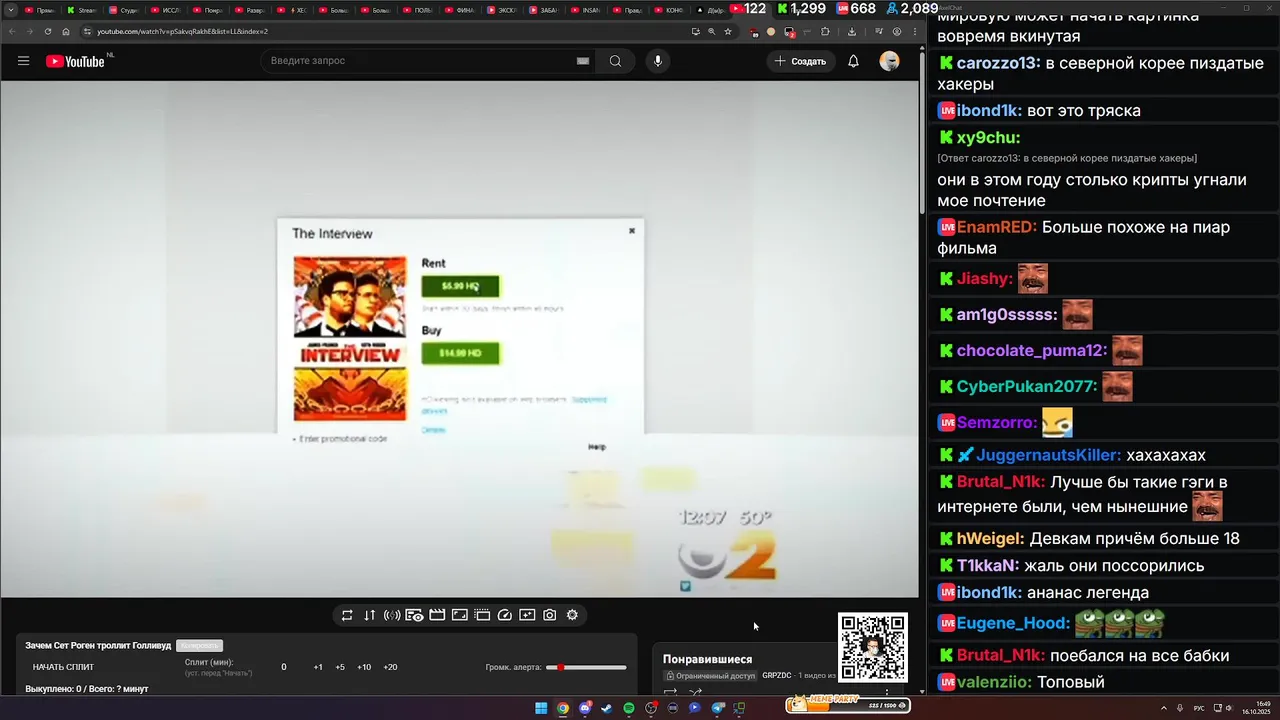The image size is (1280, 720).
Task: Click НАЧАТЬ СПЛИТ
Action: pos(63,667)
